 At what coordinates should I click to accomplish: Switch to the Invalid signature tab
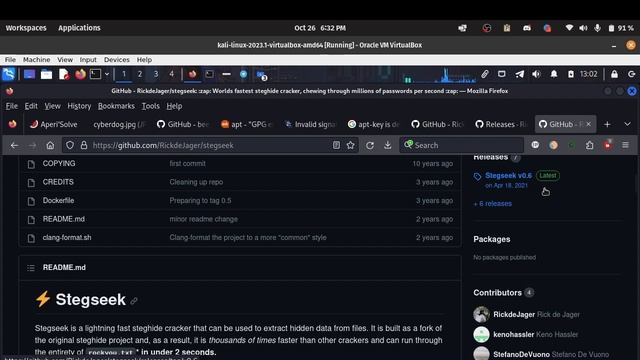click(x=310, y=124)
